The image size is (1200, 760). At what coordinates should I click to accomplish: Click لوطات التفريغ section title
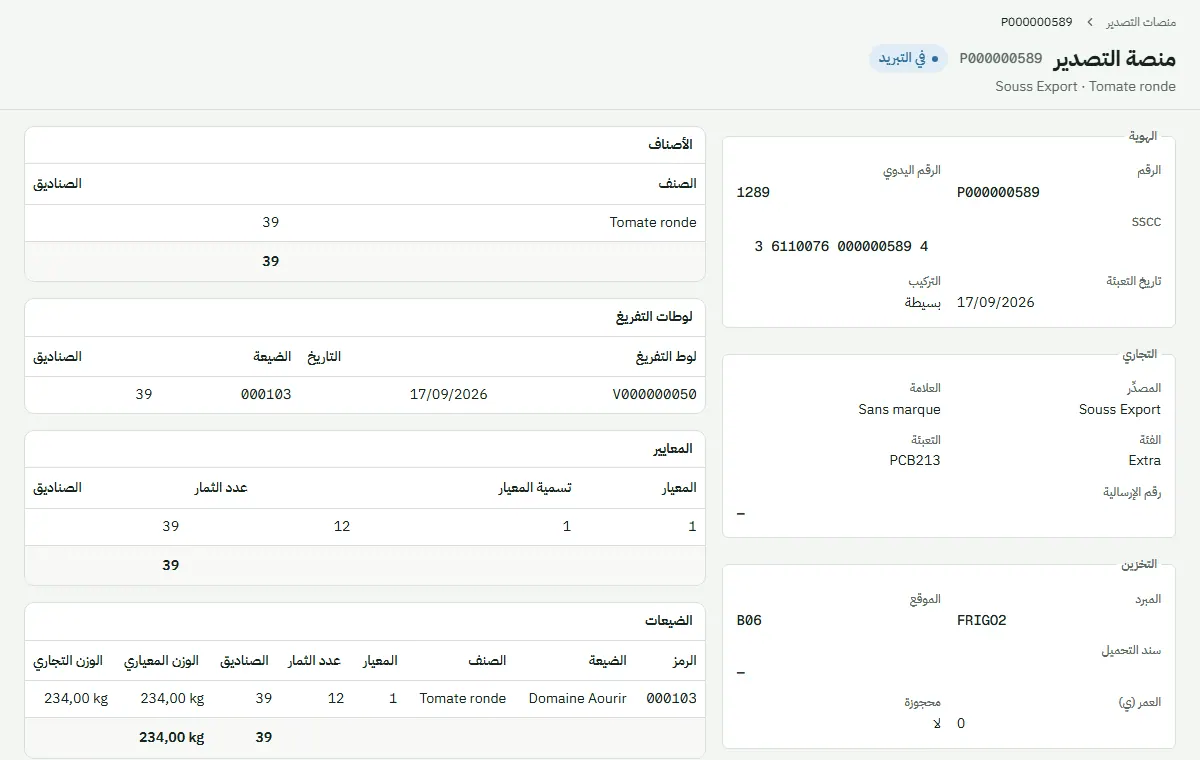pos(654,317)
